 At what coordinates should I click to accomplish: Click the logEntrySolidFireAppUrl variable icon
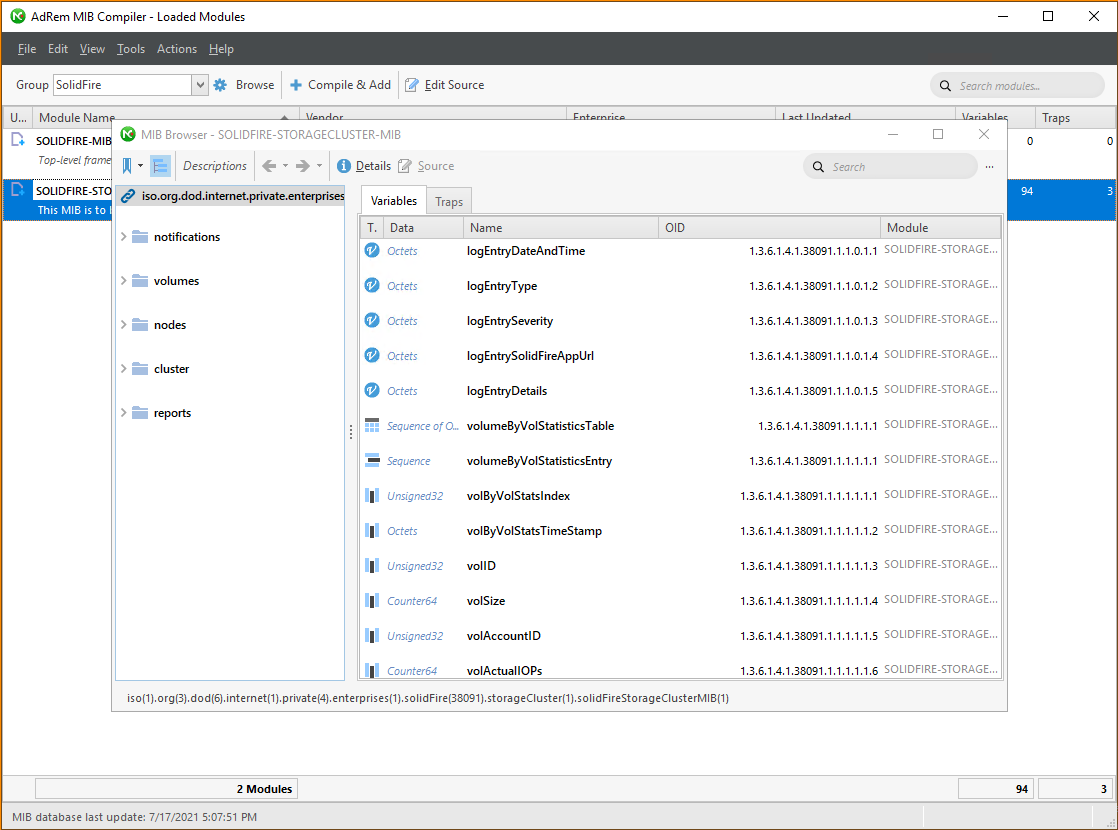pyautogui.click(x=372, y=355)
